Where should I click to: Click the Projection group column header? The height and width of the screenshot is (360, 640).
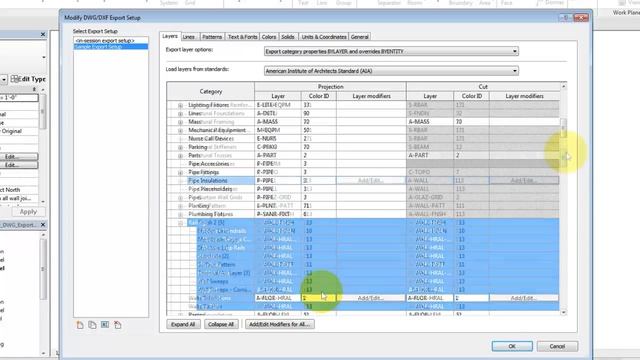click(330, 87)
